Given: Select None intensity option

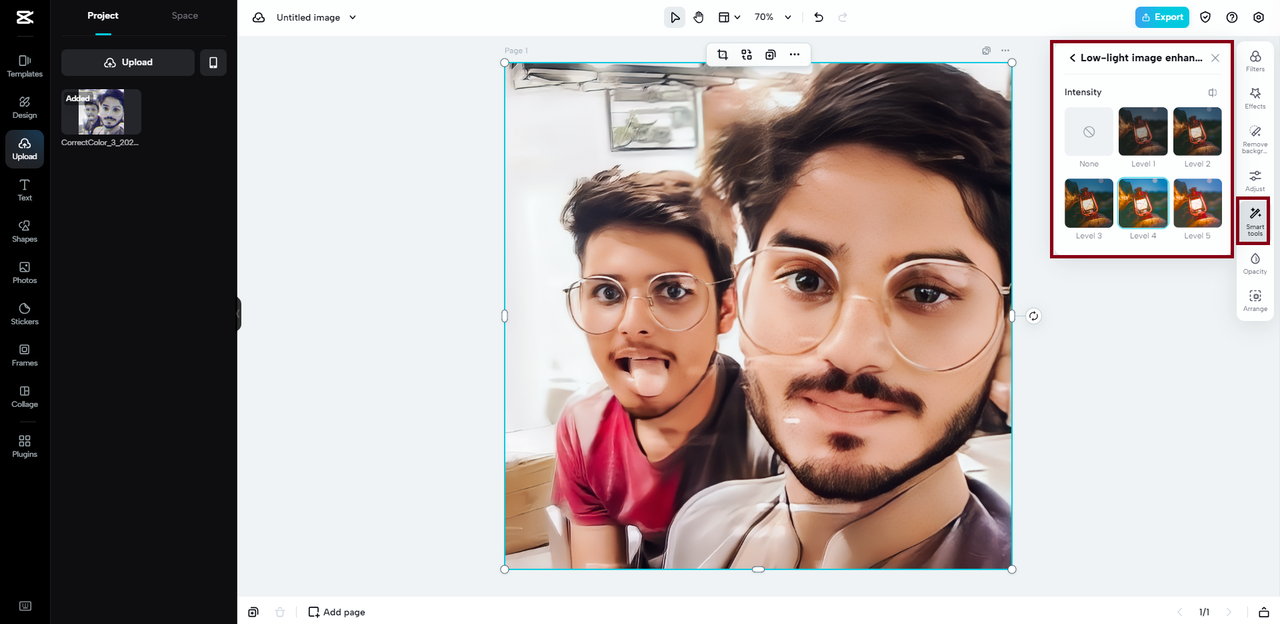Looking at the screenshot, I should tap(1089, 132).
